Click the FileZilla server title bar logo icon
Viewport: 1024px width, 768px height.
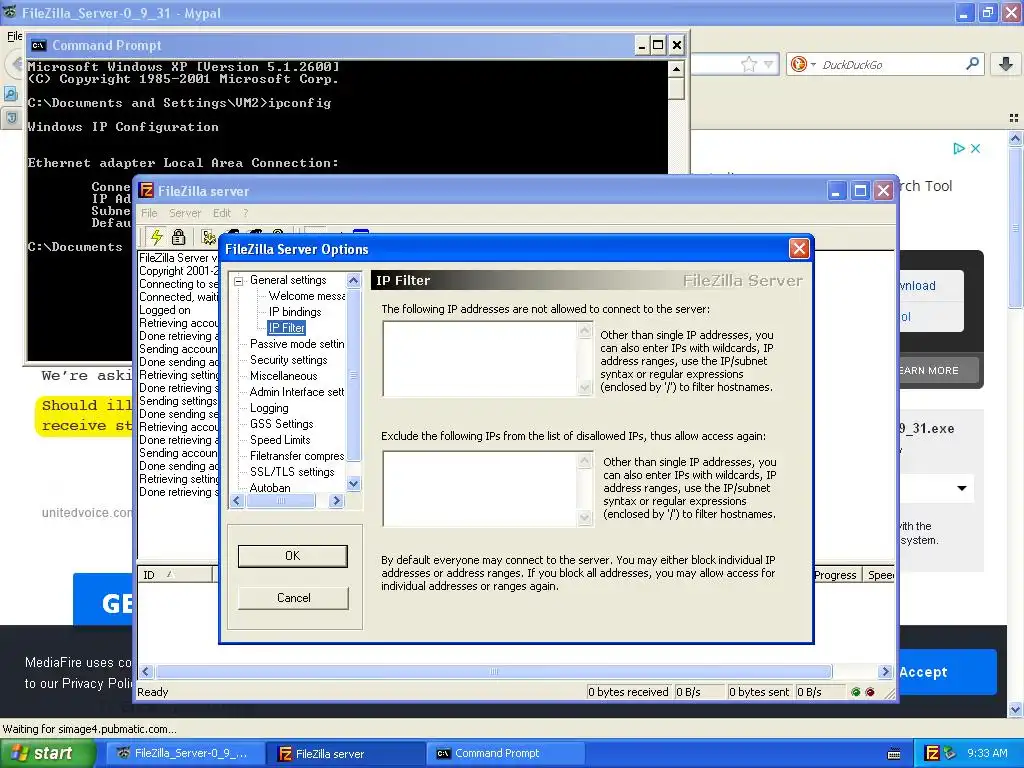[146, 191]
